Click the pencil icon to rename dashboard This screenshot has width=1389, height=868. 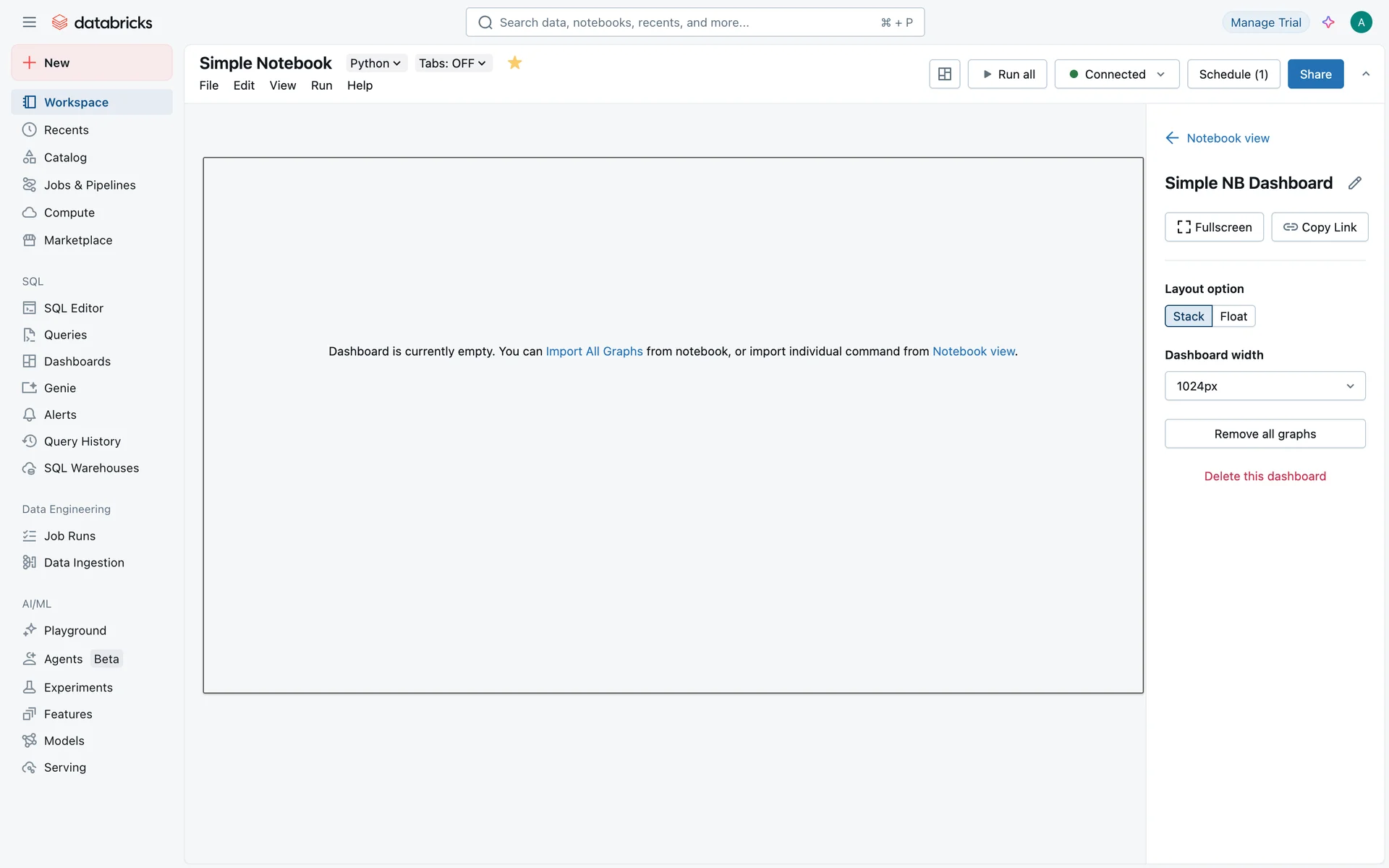[x=1354, y=183]
